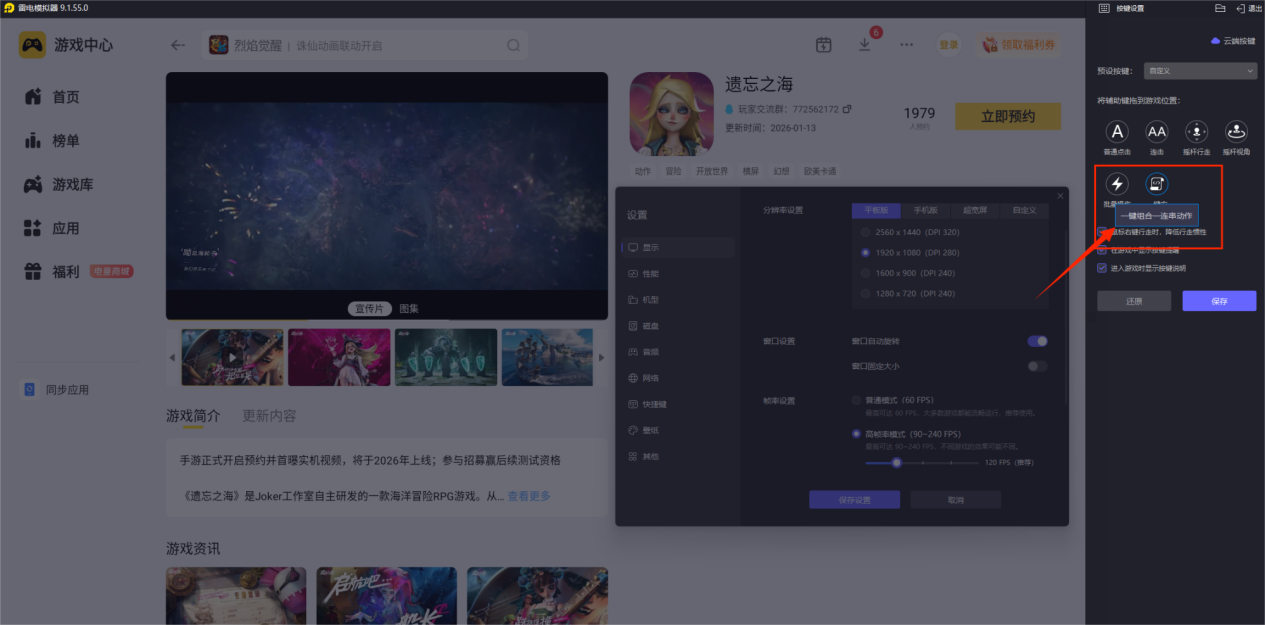Open 机型 device model settings category
Viewport: 1265px width, 625px height.
tap(643, 299)
